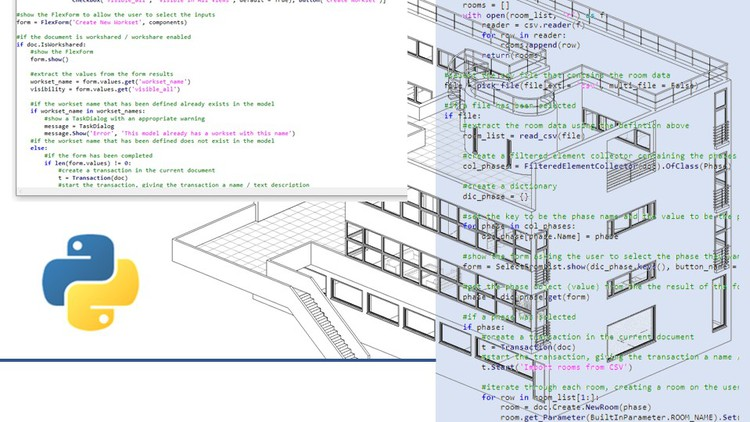Screen dimensions: 750x422
Task: Click the line "rooms.append(row)"
Action: tap(540, 45)
